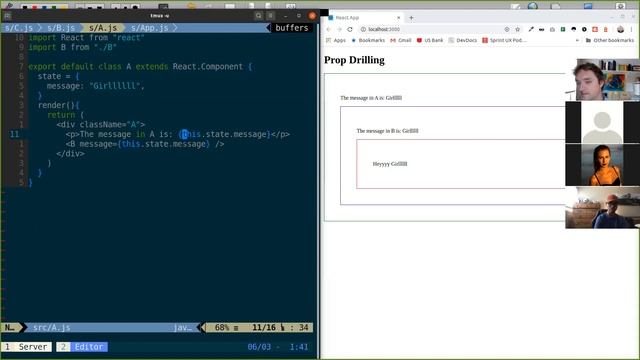
Task: Switch to the s/B.js buffer tab
Action: [x=61, y=28]
